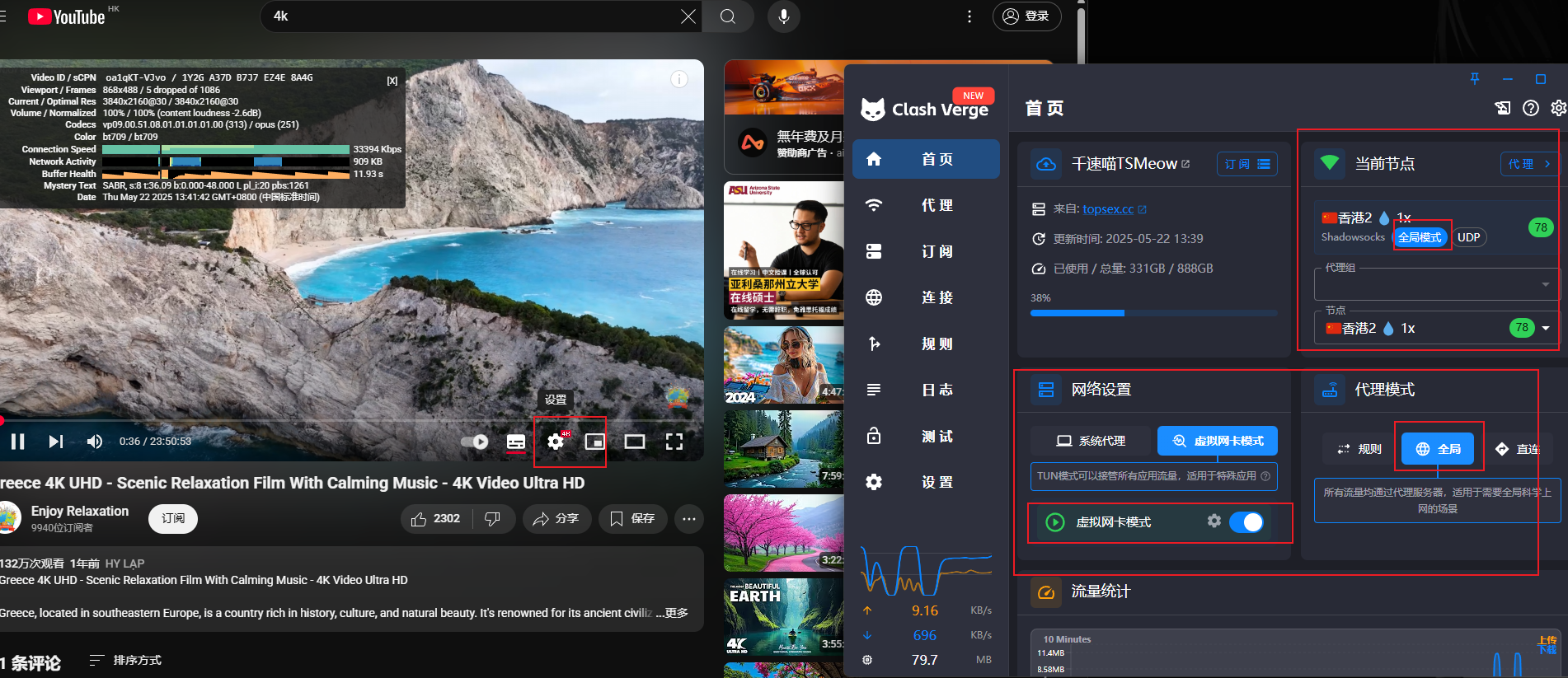Pause the YouTube video
The width and height of the screenshot is (1568, 678).
pyautogui.click(x=17, y=442)
